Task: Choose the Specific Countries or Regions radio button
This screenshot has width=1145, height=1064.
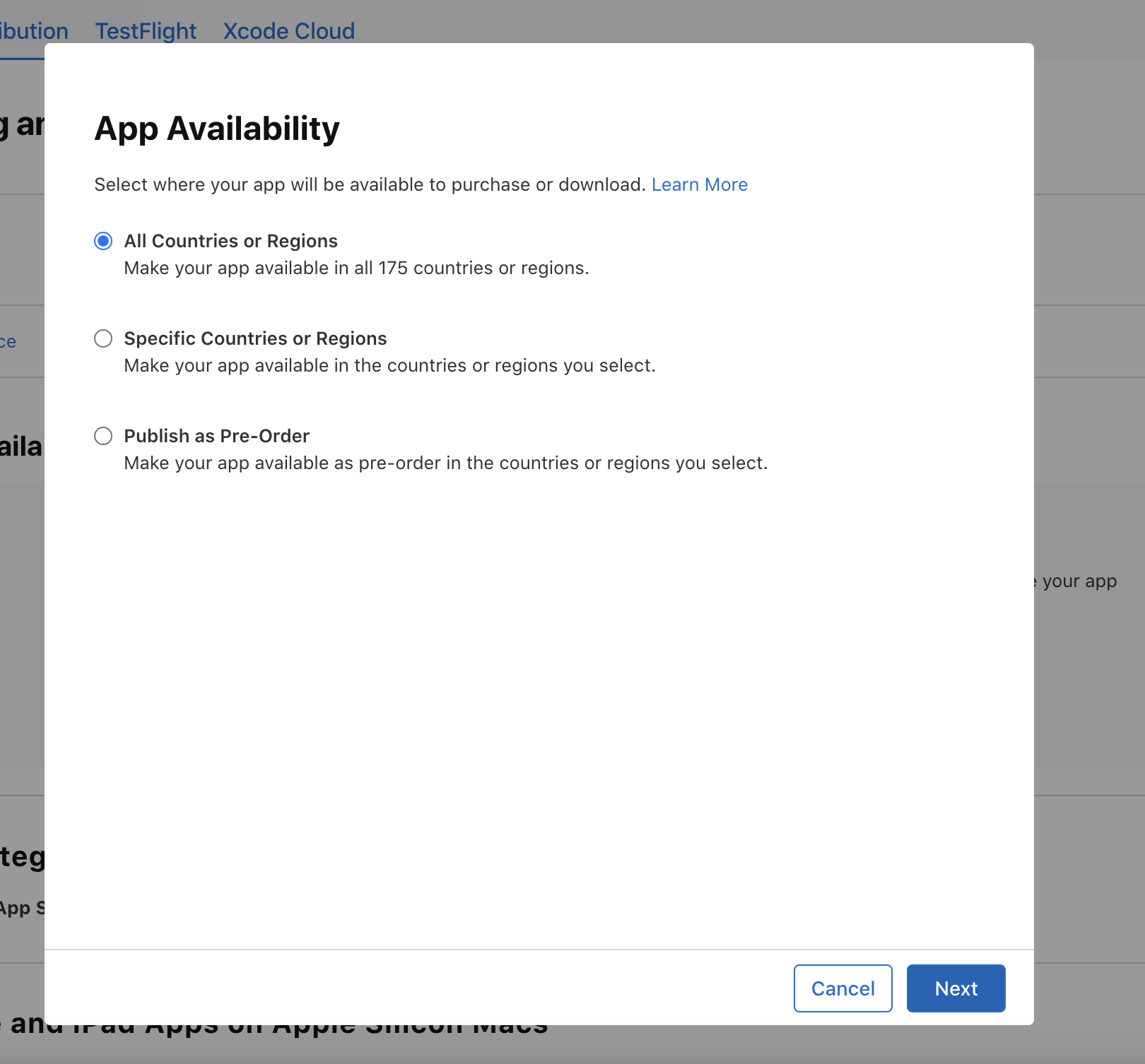Action: pyautogui.click(x=103, y=338)
